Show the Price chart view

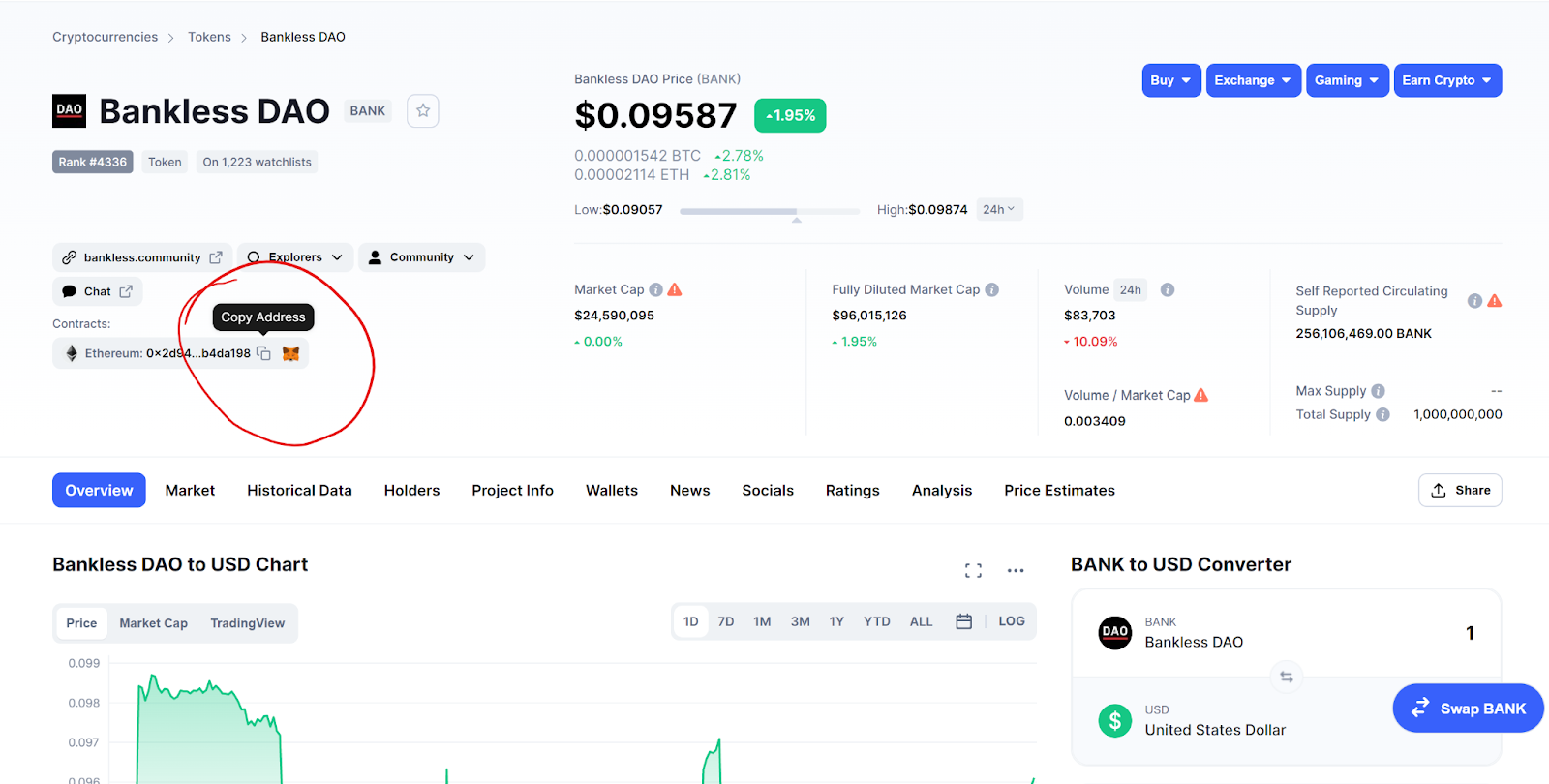[x=81, y=623]
